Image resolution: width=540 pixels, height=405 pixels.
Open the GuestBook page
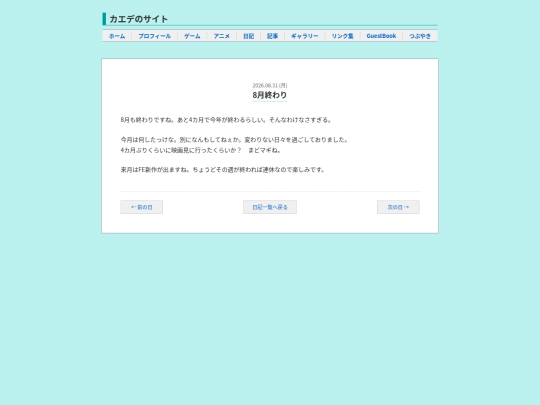point(381,36)
